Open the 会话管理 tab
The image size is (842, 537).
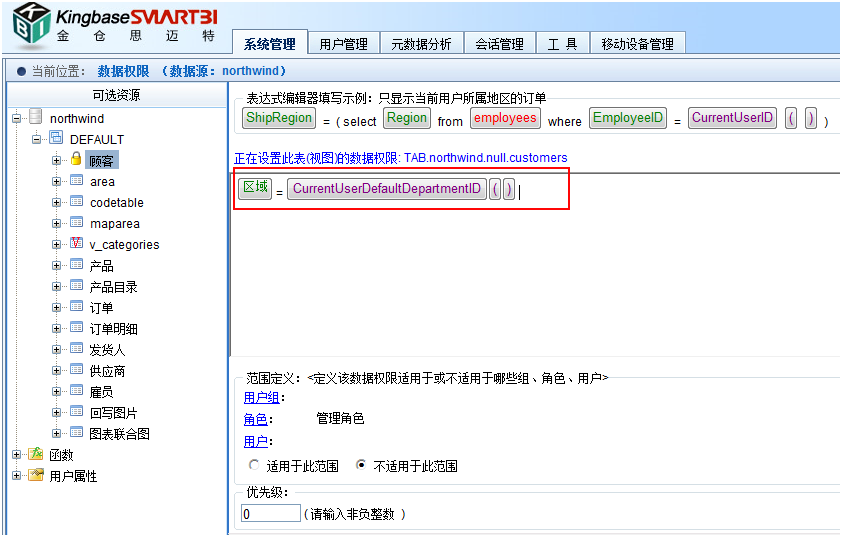[499, 43]
